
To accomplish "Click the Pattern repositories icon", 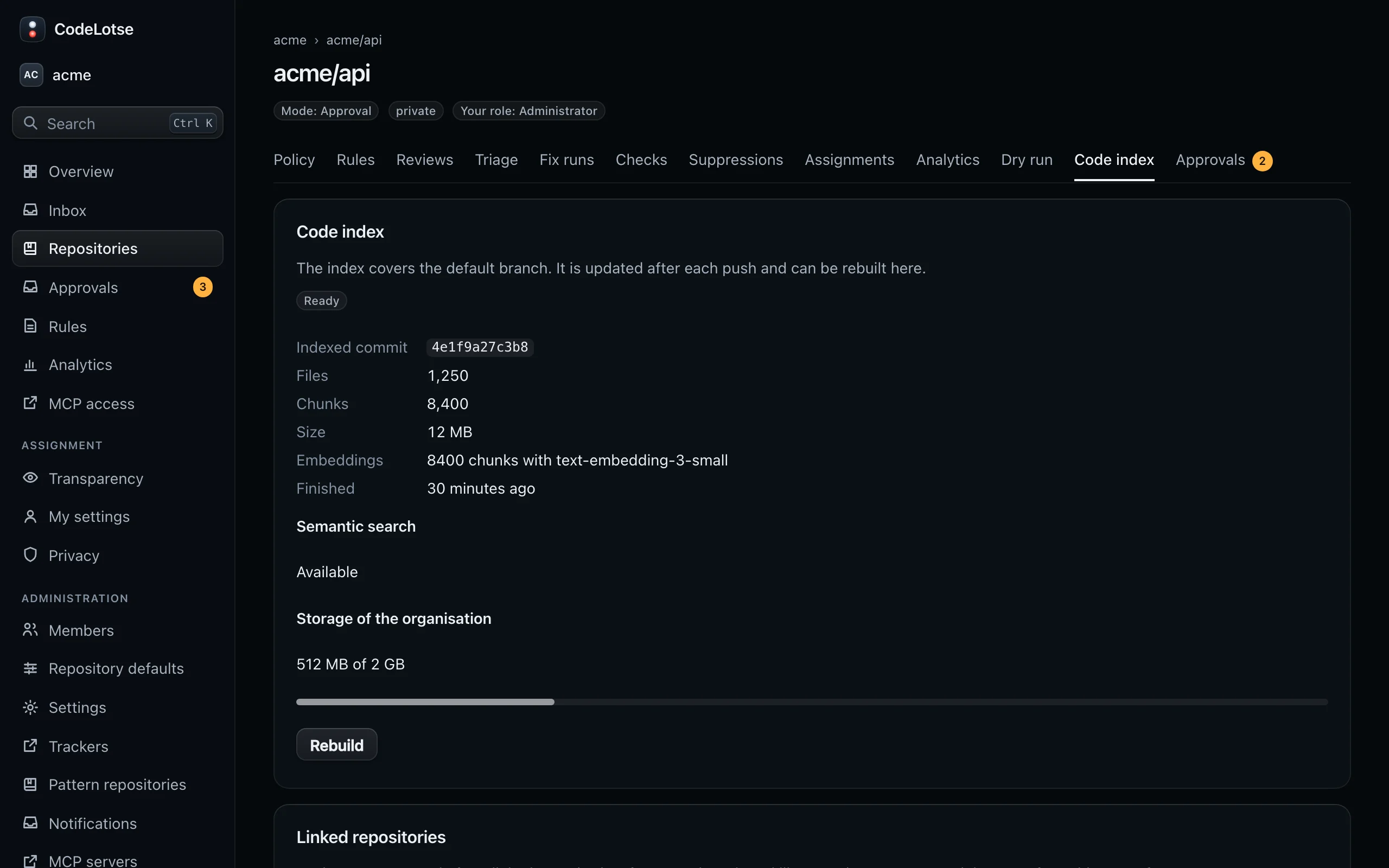I will pos(30,784).
